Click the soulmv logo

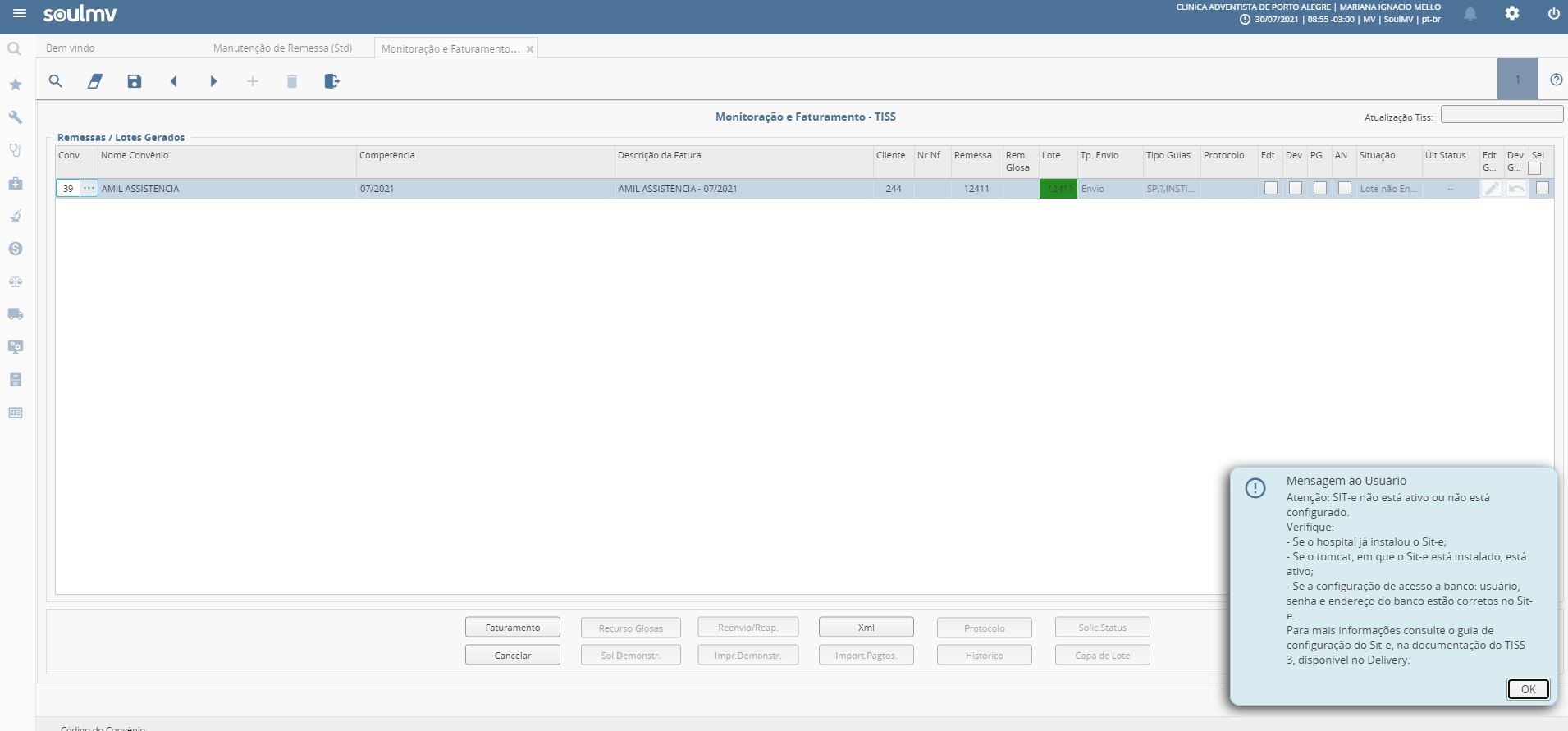coord(80,14)
